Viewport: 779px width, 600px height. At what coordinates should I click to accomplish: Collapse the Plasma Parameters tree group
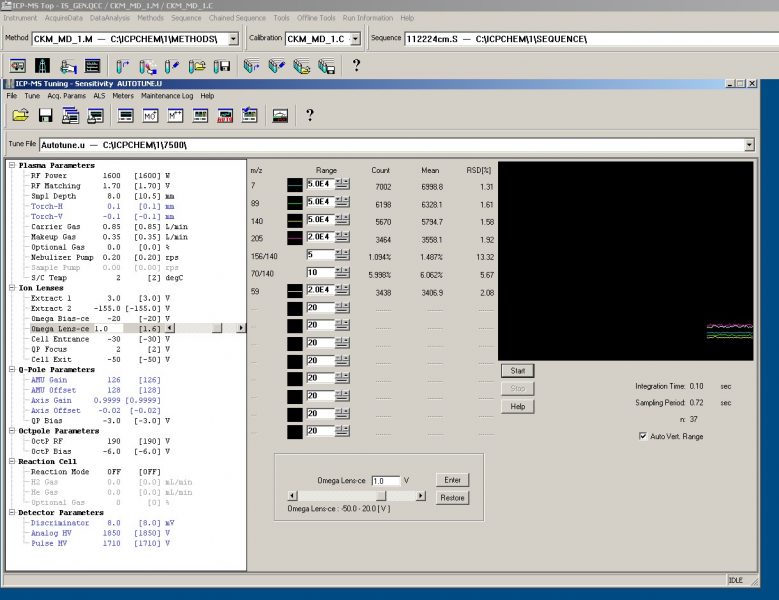coord(12,165)
